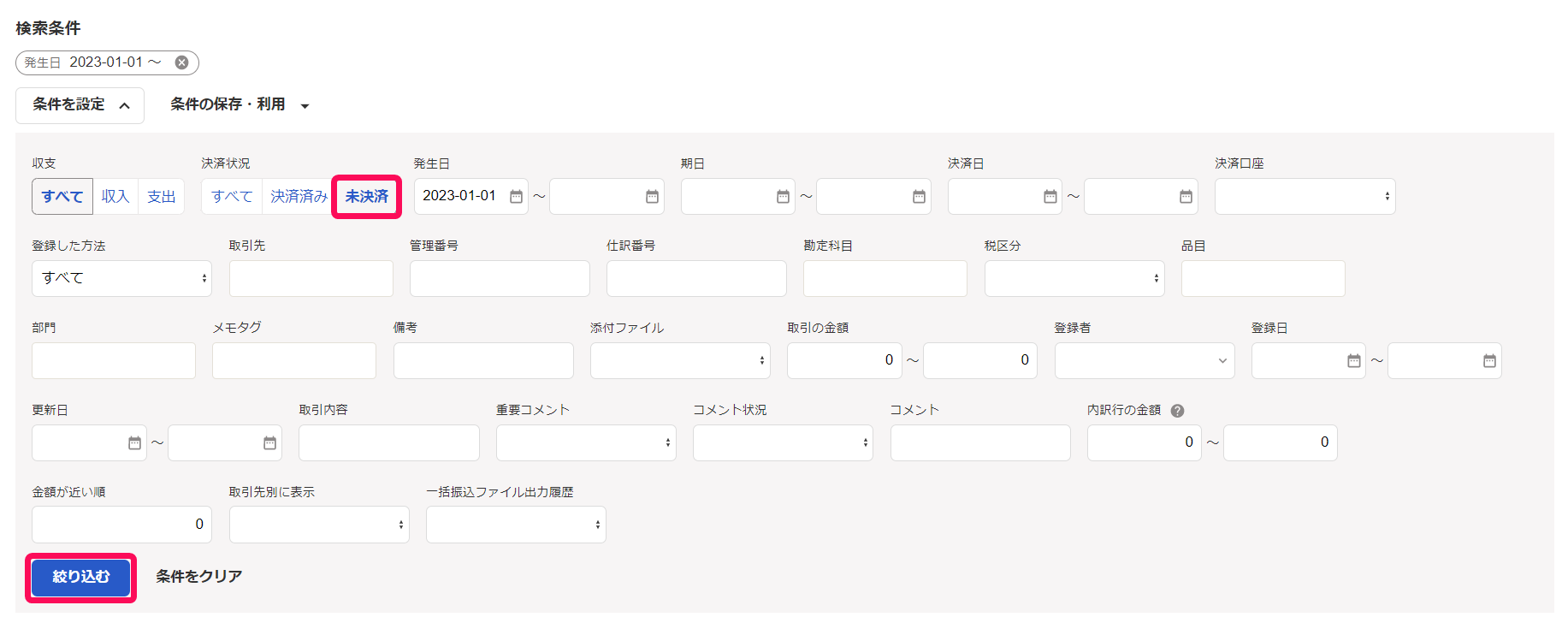This screenshot has width=1568, height=623.
Task: Open calendar for 期日 end date
Action: coord(919,197)
